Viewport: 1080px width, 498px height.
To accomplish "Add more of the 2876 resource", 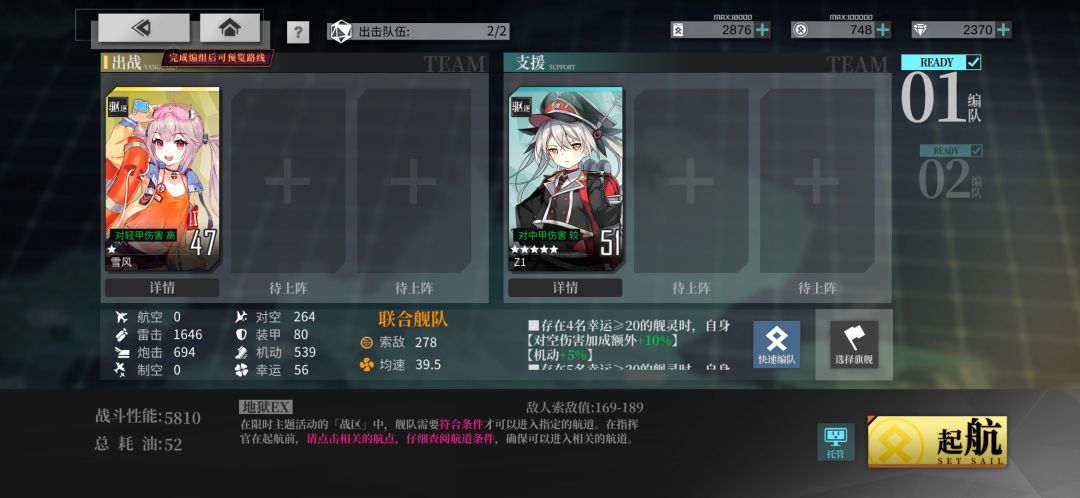I will [x=762, y=30].
